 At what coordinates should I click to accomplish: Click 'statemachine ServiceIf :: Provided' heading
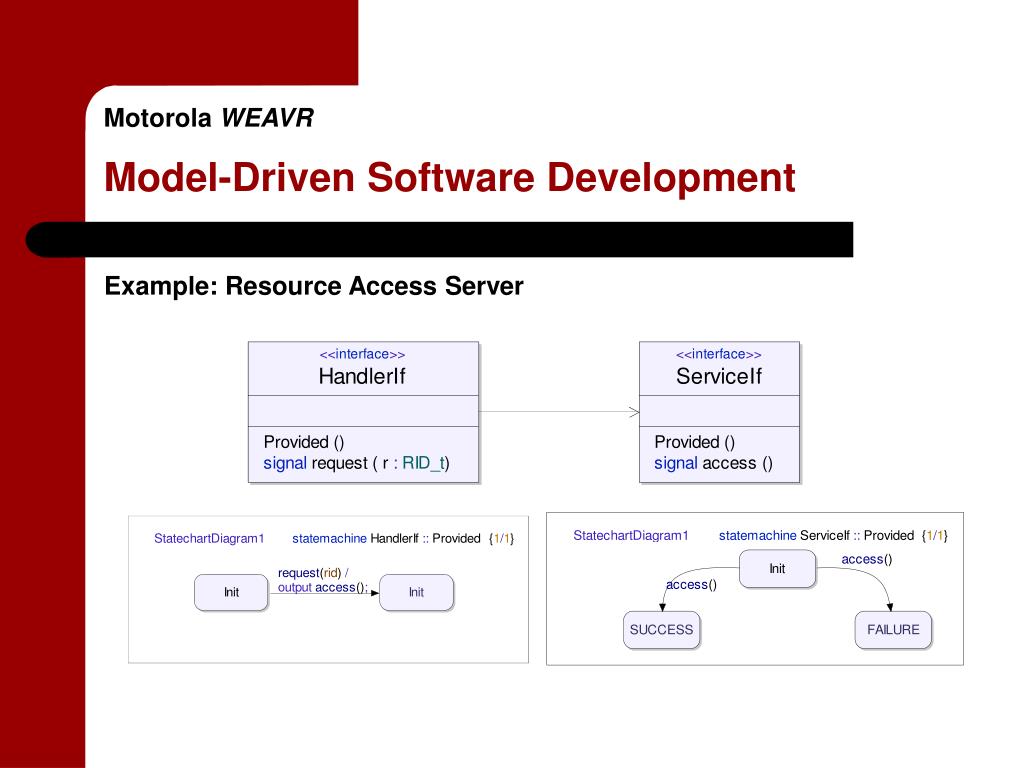tap(816, 536)
